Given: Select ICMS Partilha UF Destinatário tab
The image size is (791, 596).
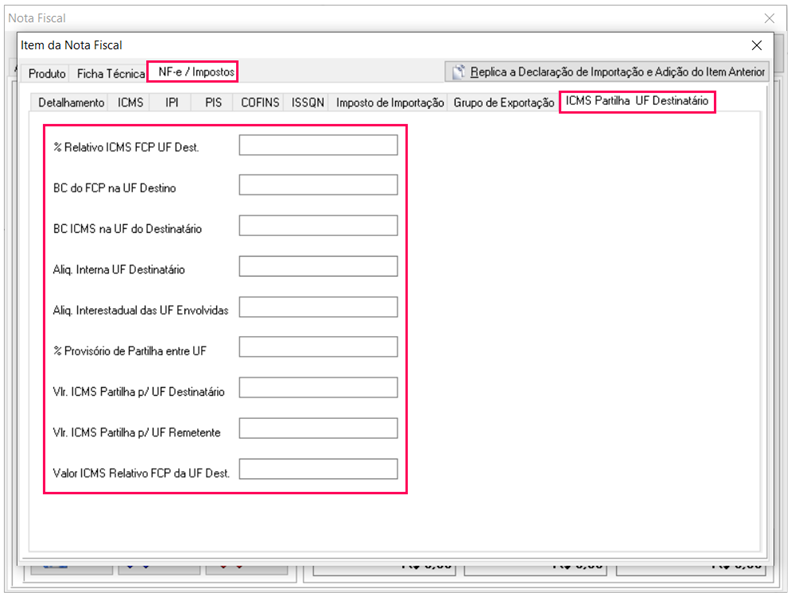Looking at the screenshot, I should [637, 101].
